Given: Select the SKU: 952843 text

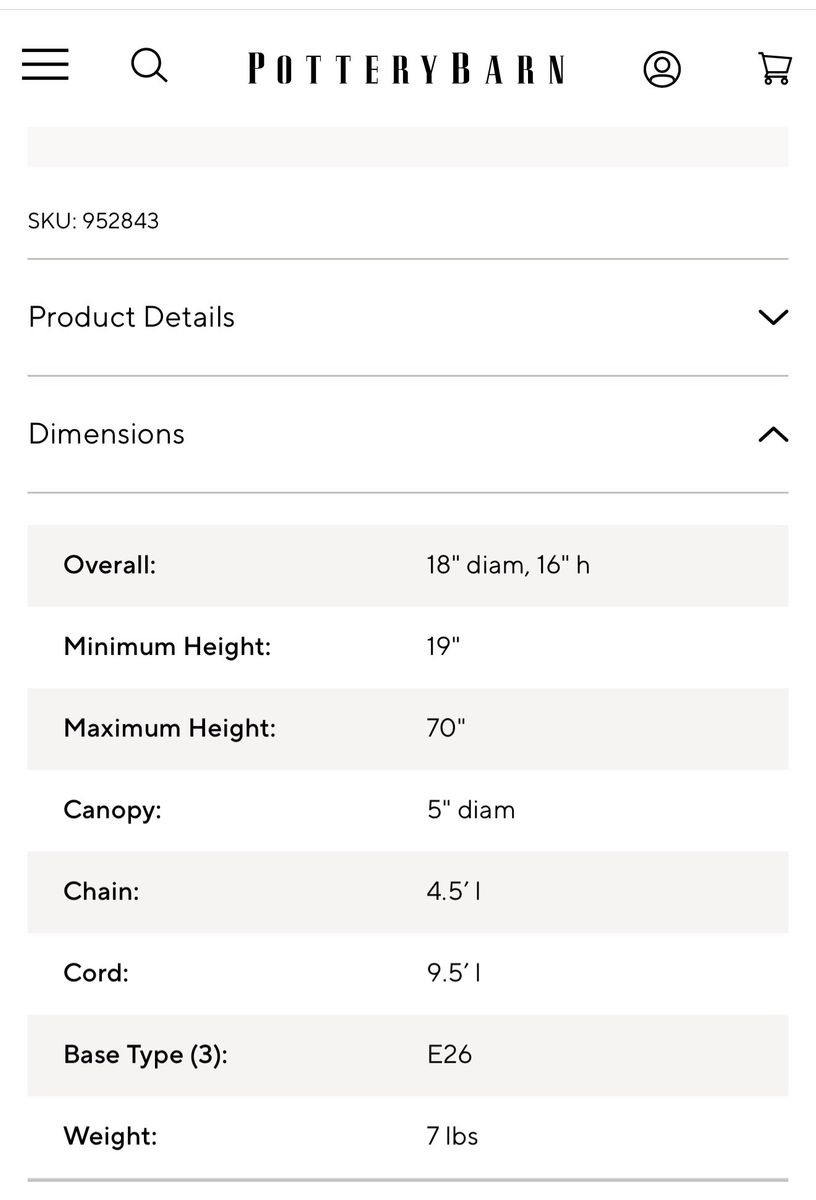Looking at the screenshot, I should (x=93, y=221).
